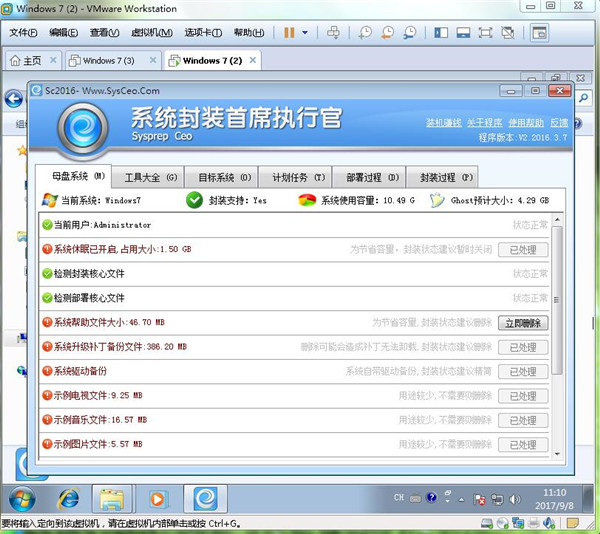Click the volume speaker tray icon

[x=515, y=499]
